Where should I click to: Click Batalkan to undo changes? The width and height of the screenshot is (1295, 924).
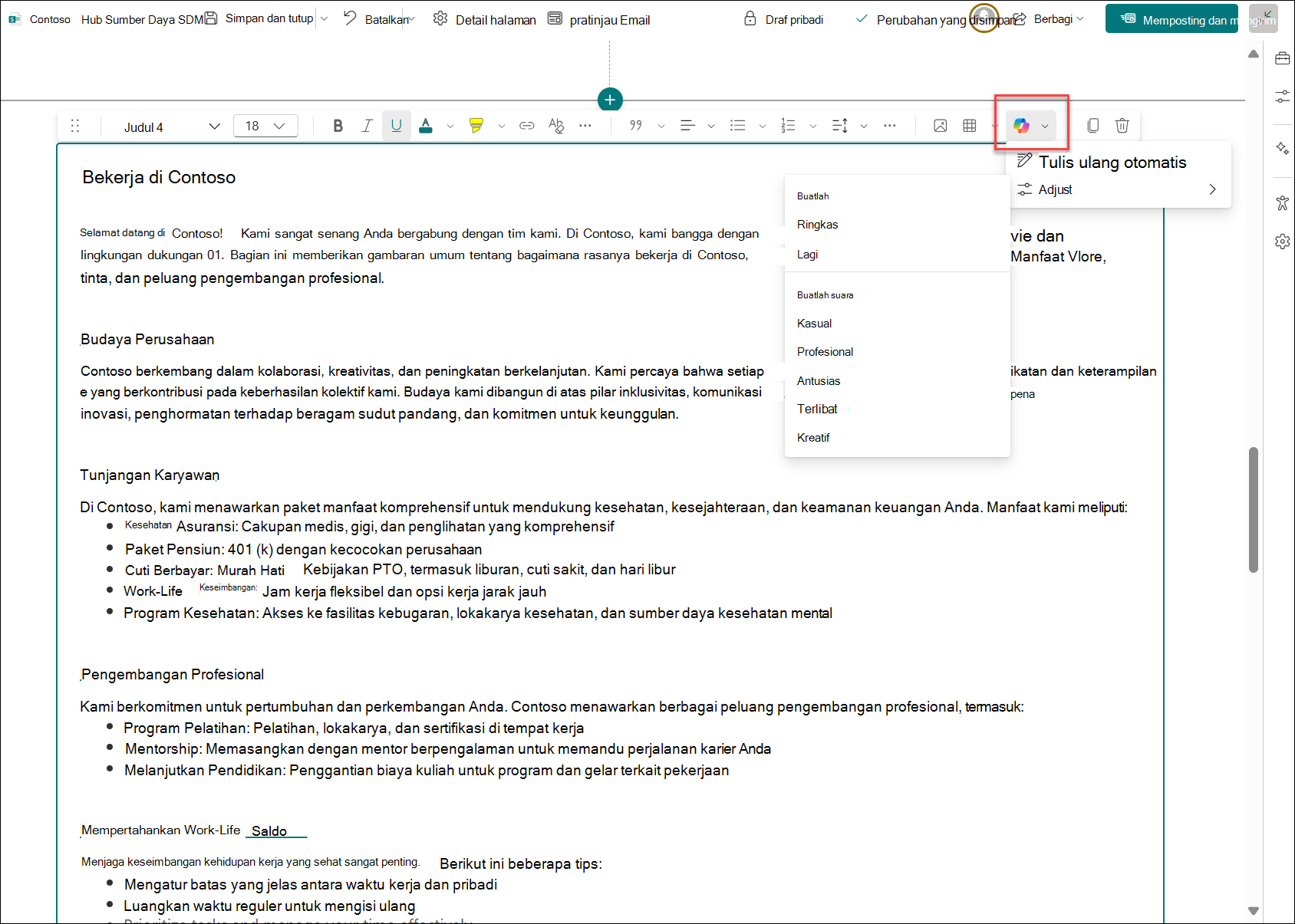click(x=375, y=19)
